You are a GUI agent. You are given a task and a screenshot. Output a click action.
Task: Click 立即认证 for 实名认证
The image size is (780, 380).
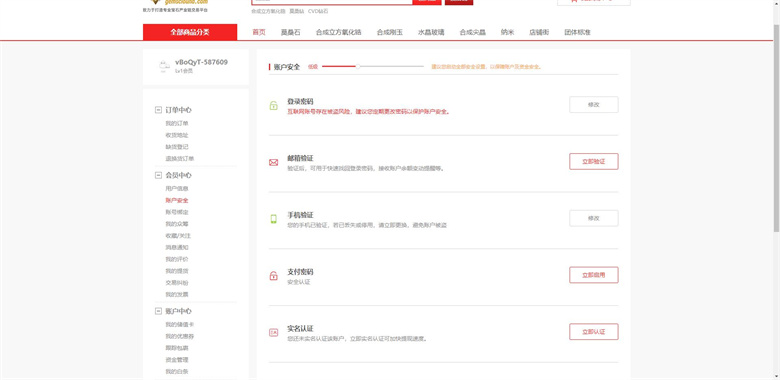[x=593, y=332]
